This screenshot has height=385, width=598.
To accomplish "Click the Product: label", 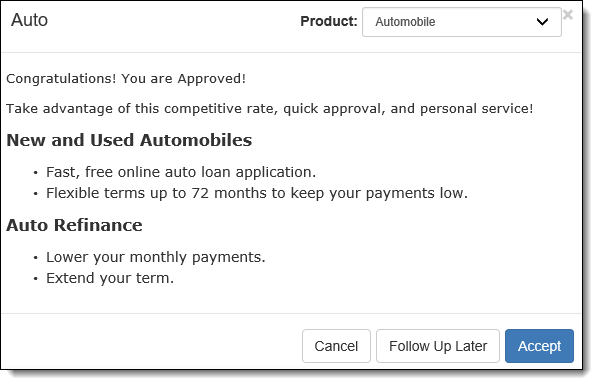I will (329, 21).
